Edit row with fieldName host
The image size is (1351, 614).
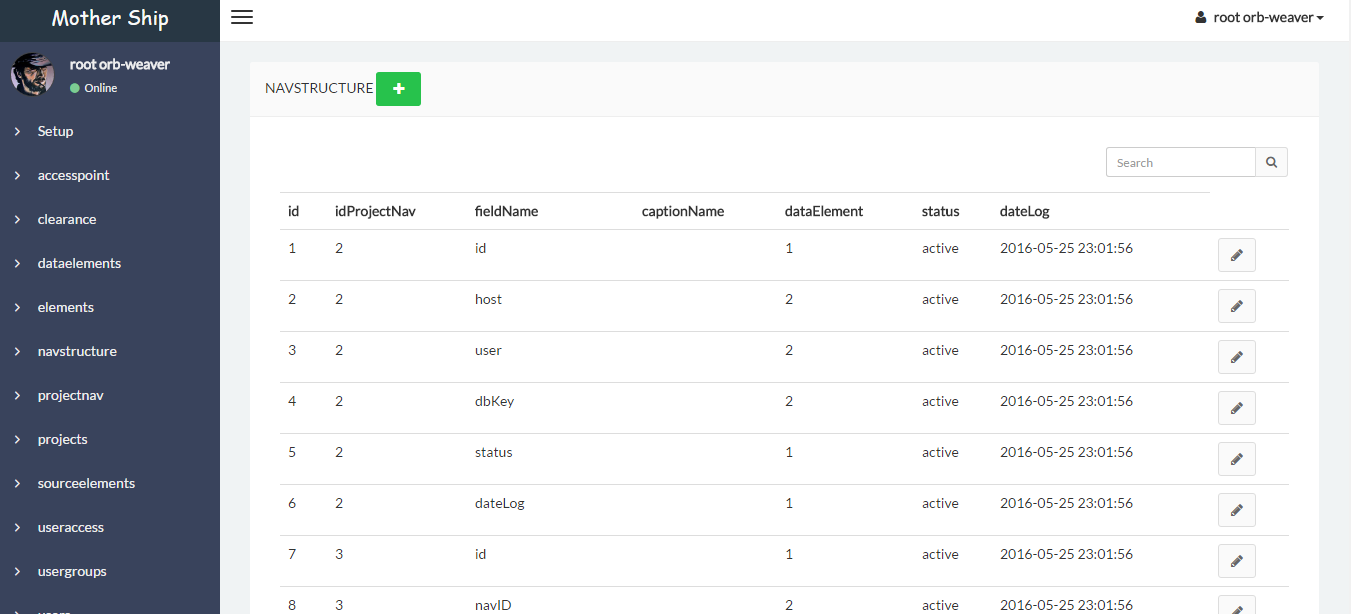1236,306
